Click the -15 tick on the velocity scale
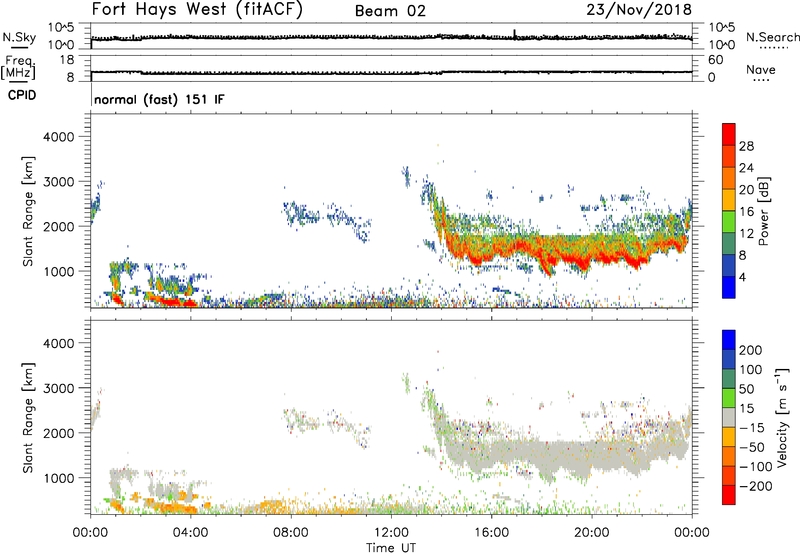The height and width of the screenshot is (554, 800). (752, 428)
